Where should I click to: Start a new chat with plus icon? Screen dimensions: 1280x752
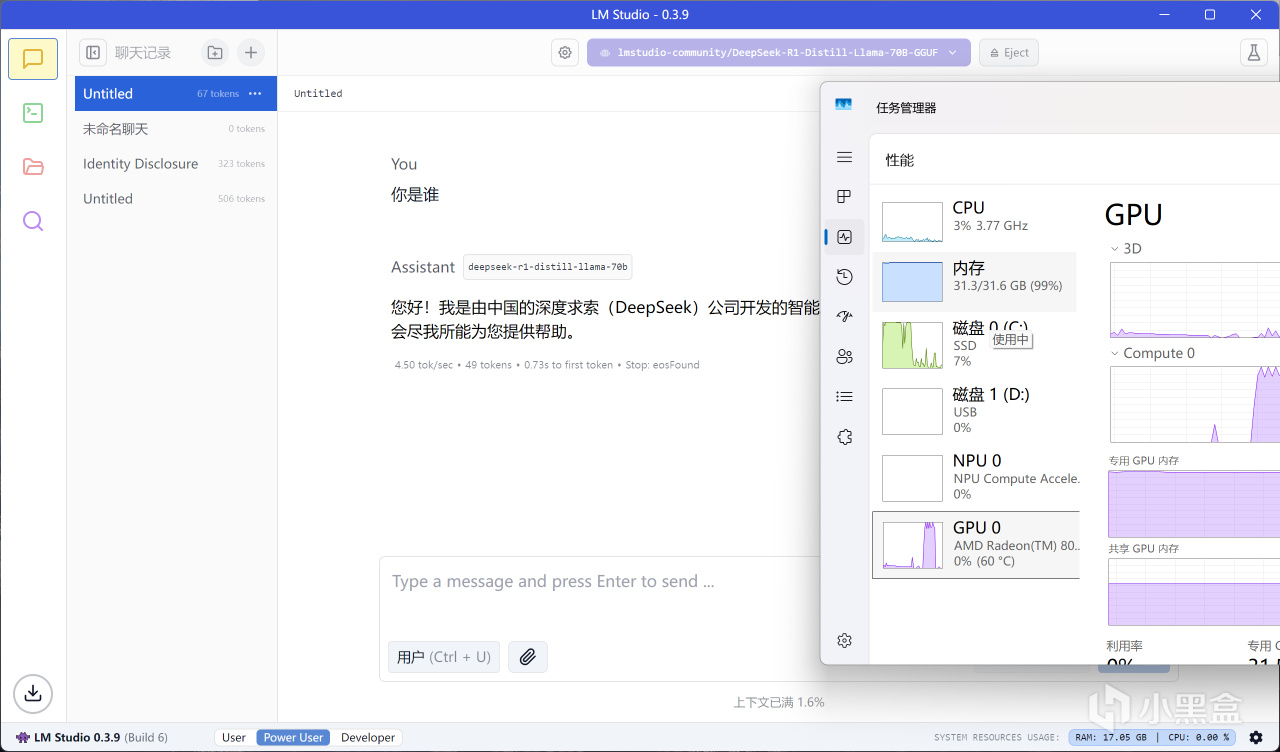[x=251, y=53]
